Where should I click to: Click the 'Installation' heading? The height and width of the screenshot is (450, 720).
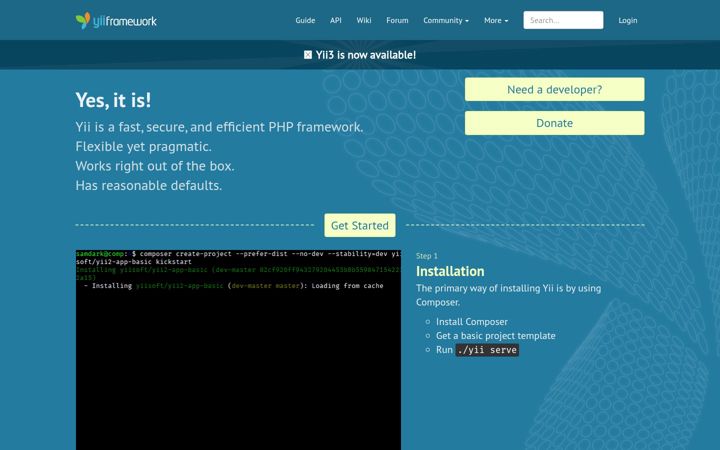tap(450, 271)
